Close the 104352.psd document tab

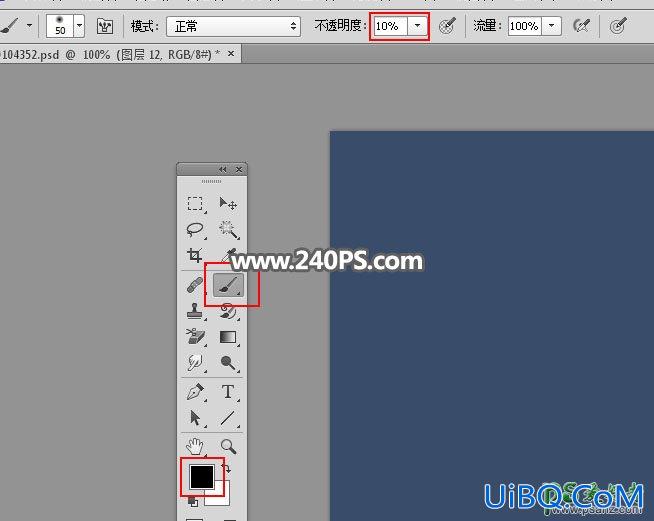point(231,54)
